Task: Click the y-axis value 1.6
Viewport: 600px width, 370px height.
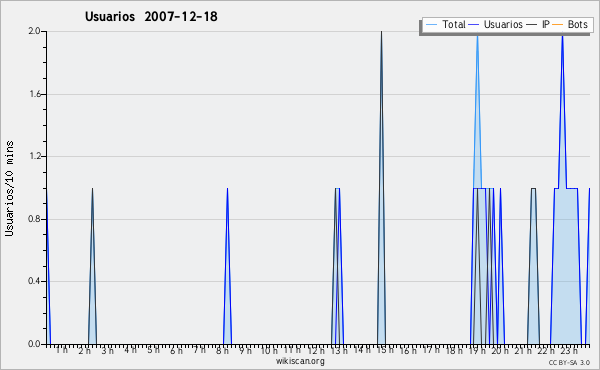Action: (x=34, y=94)
